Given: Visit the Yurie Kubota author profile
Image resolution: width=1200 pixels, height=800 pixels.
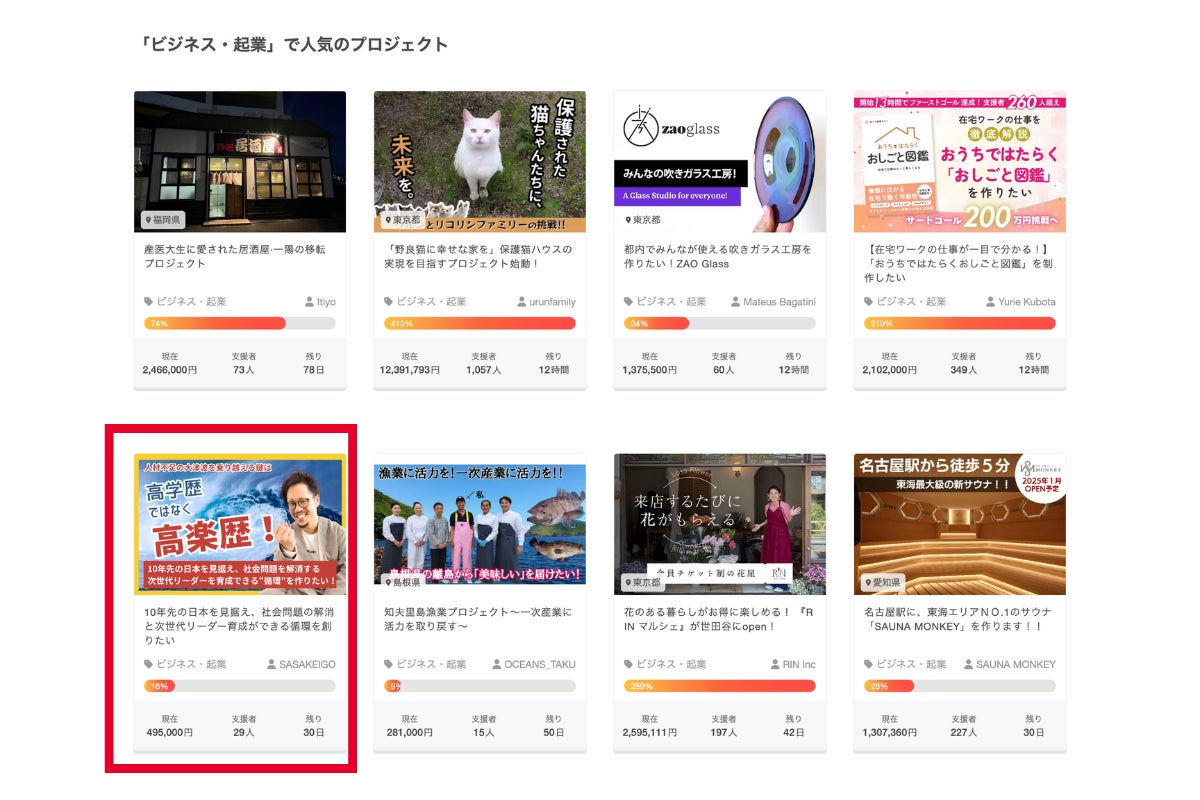Looking at the screenshot, I should [x=1020, y=301].
